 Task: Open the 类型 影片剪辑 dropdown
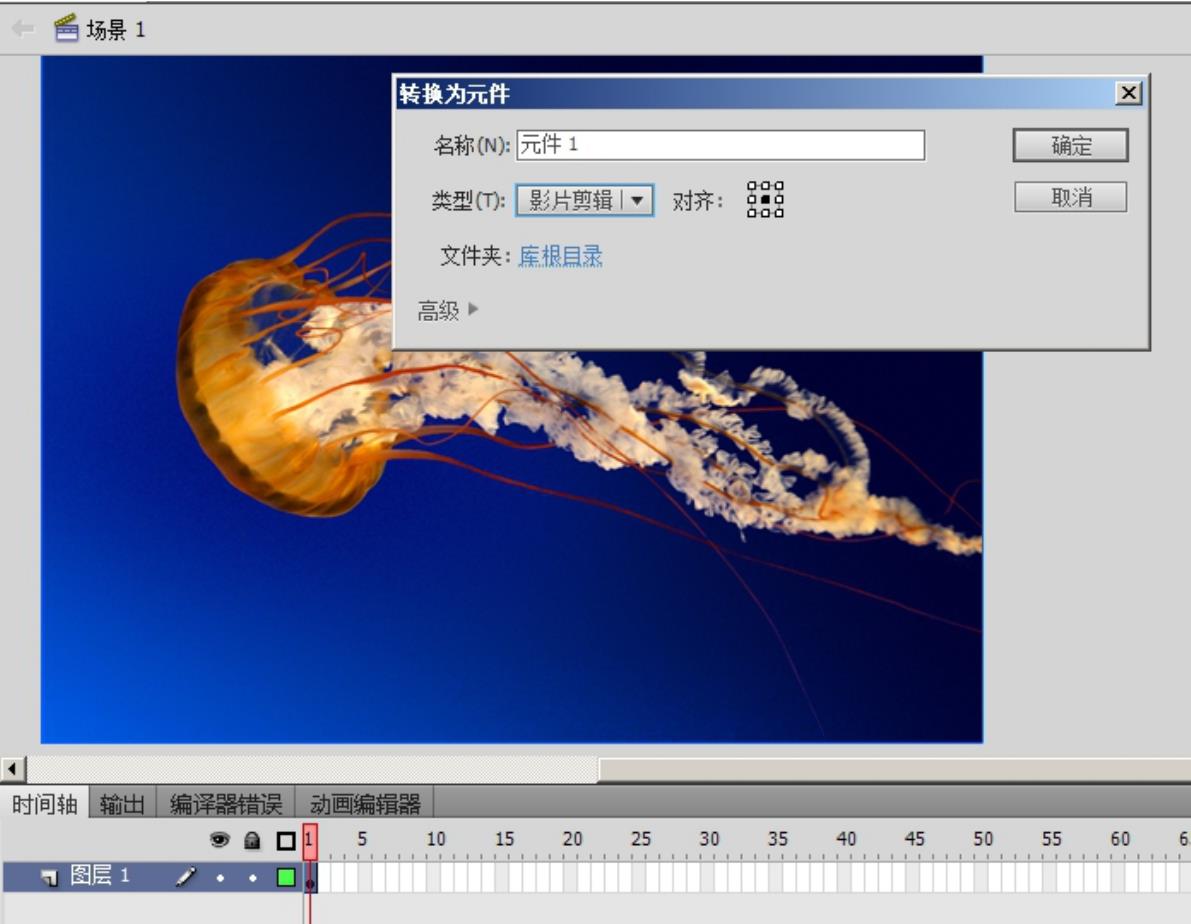pyautogui.click(x=585, y=200)
